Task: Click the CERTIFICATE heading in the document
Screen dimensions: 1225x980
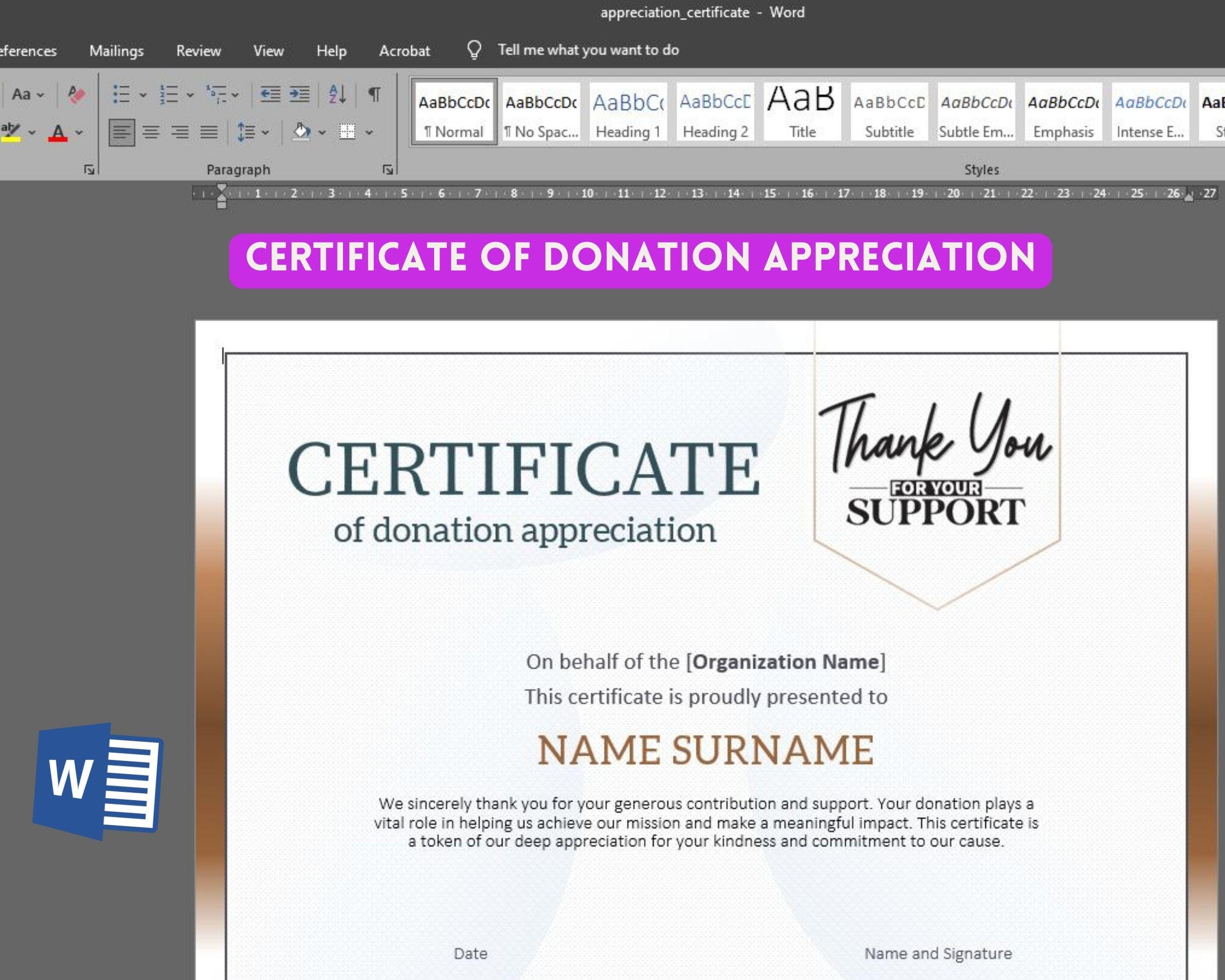Action: click(523, 469)
